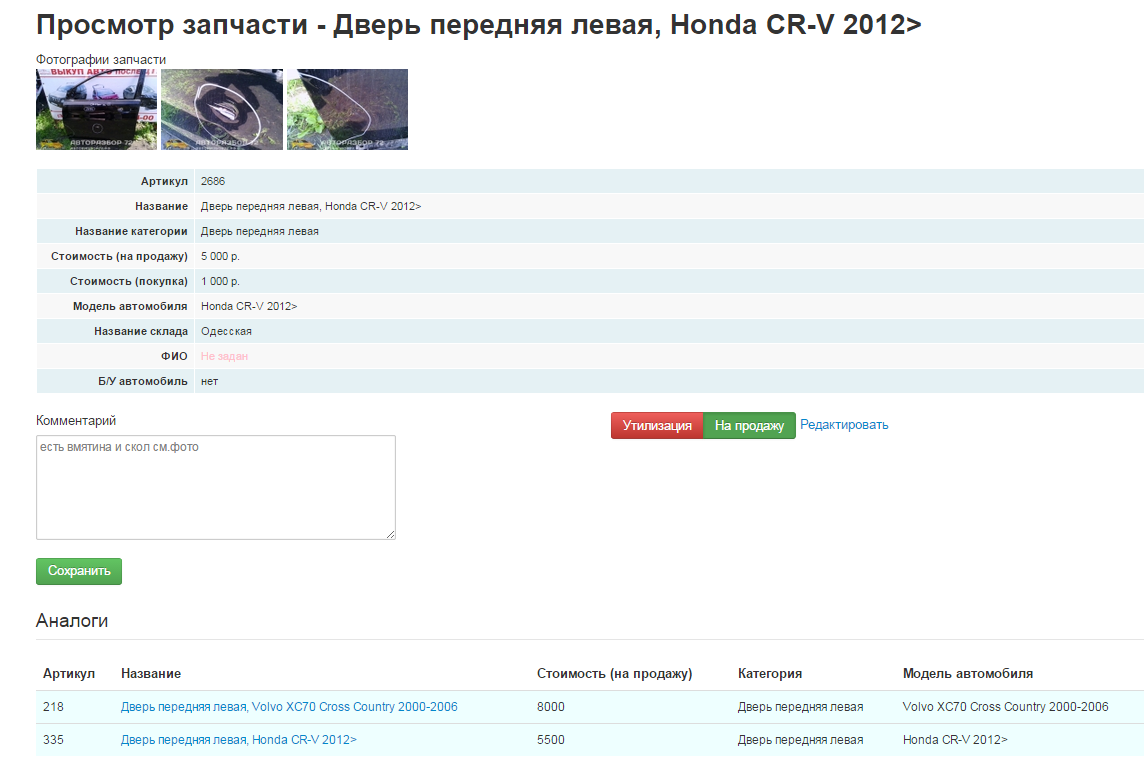Click the Артикул column header in analogs
The width and height of the screenshot is (1144, 779).
point(69,673)
